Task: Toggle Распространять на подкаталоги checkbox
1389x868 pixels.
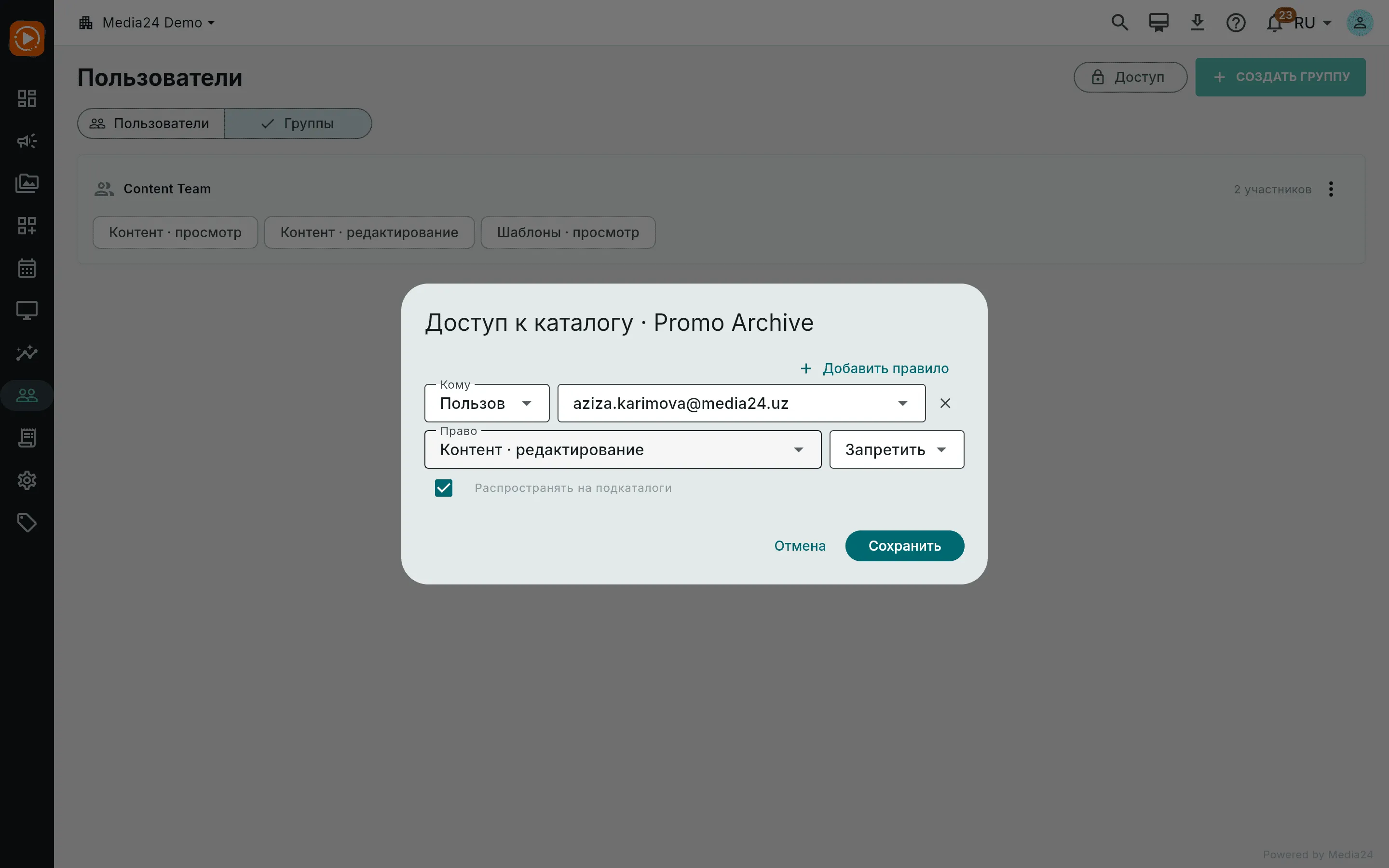Action: (444, 488)
